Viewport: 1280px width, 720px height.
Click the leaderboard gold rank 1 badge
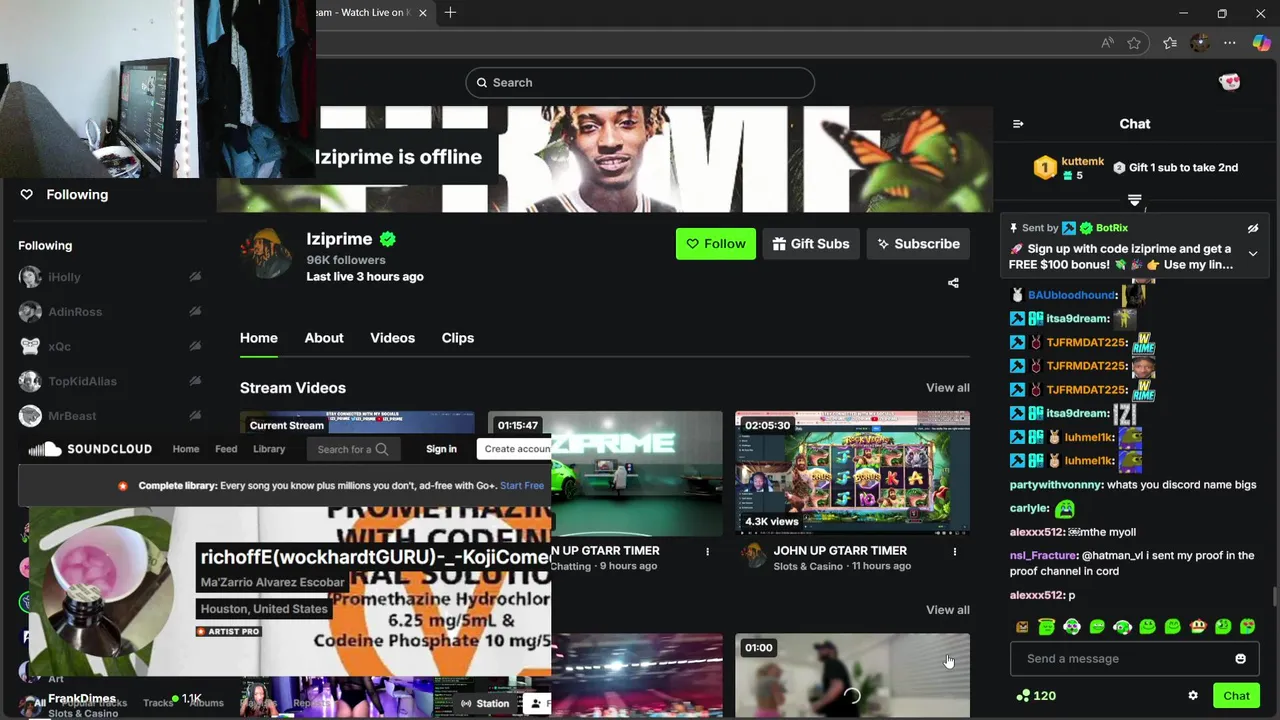1045,168
